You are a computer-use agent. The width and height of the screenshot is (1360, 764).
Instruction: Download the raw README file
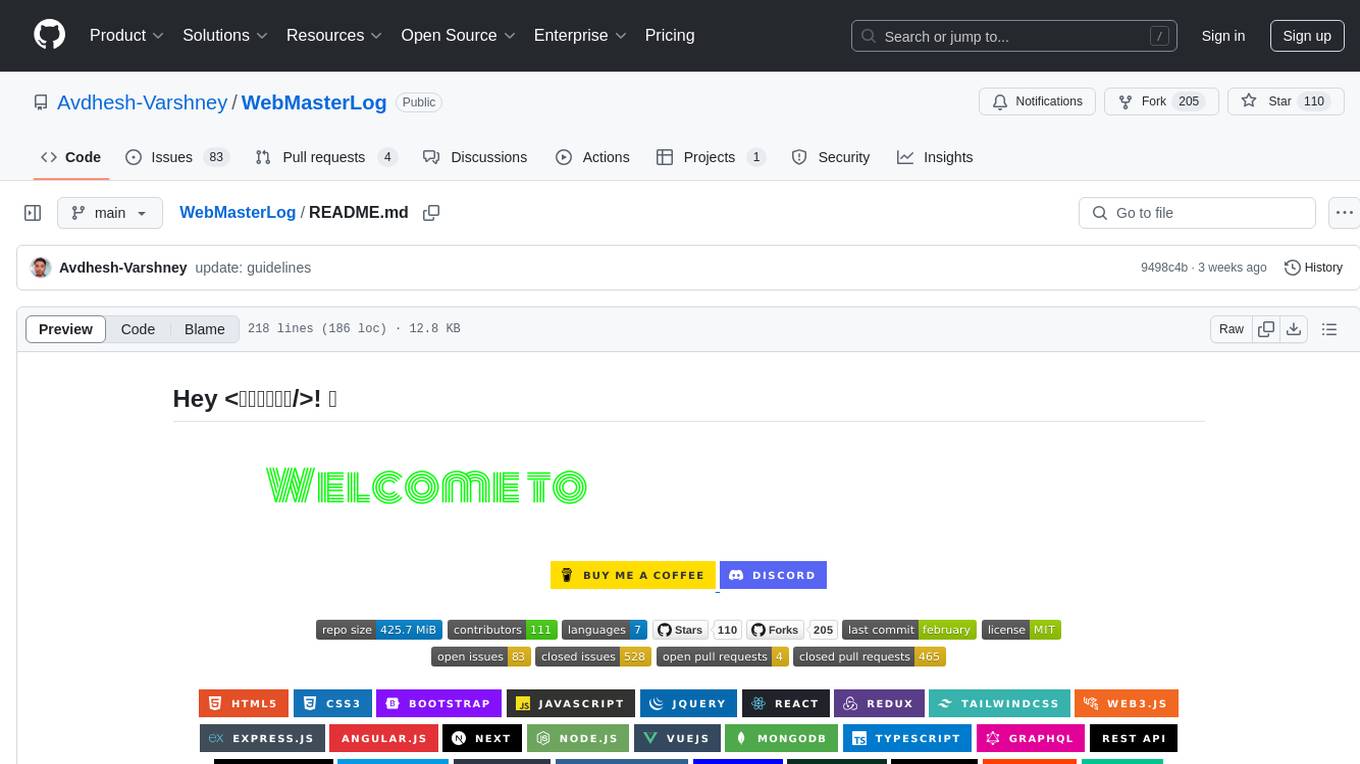pos(1293,329)
